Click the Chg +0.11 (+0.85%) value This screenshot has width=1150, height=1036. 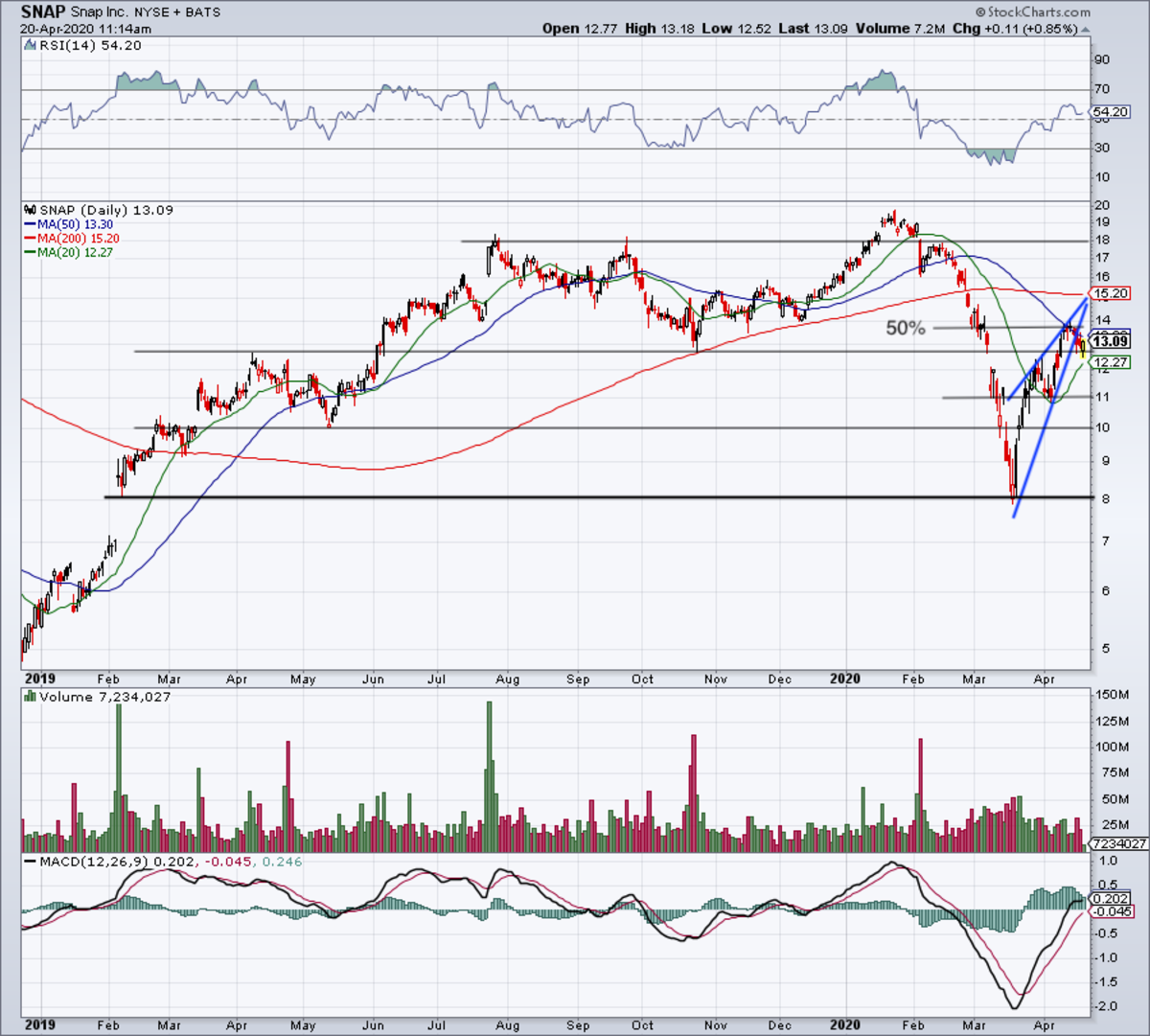coord(1016,29)
